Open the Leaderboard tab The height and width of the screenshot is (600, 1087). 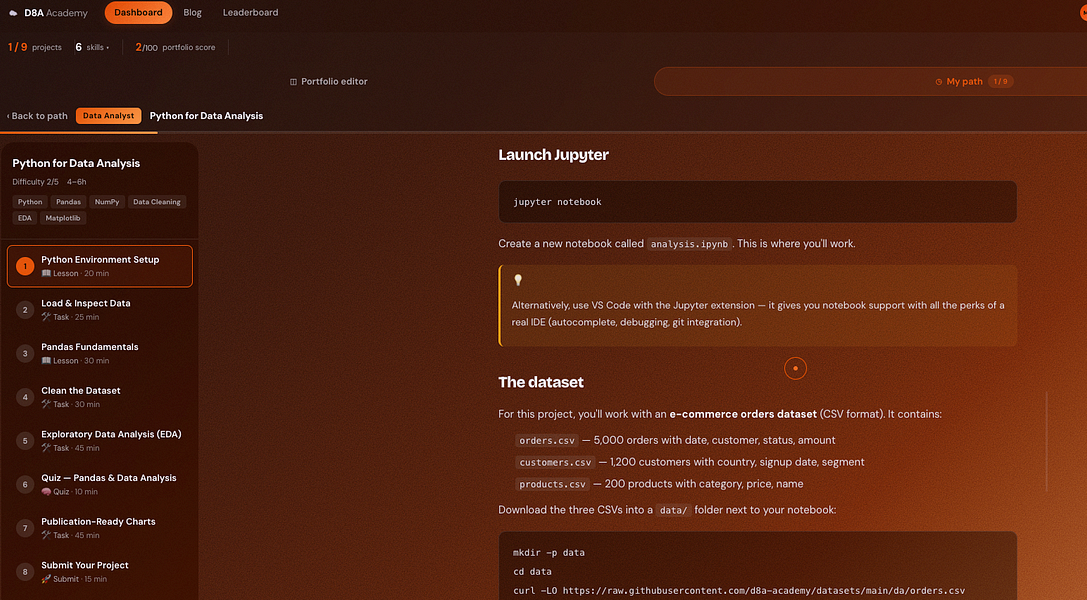[250, 12]
